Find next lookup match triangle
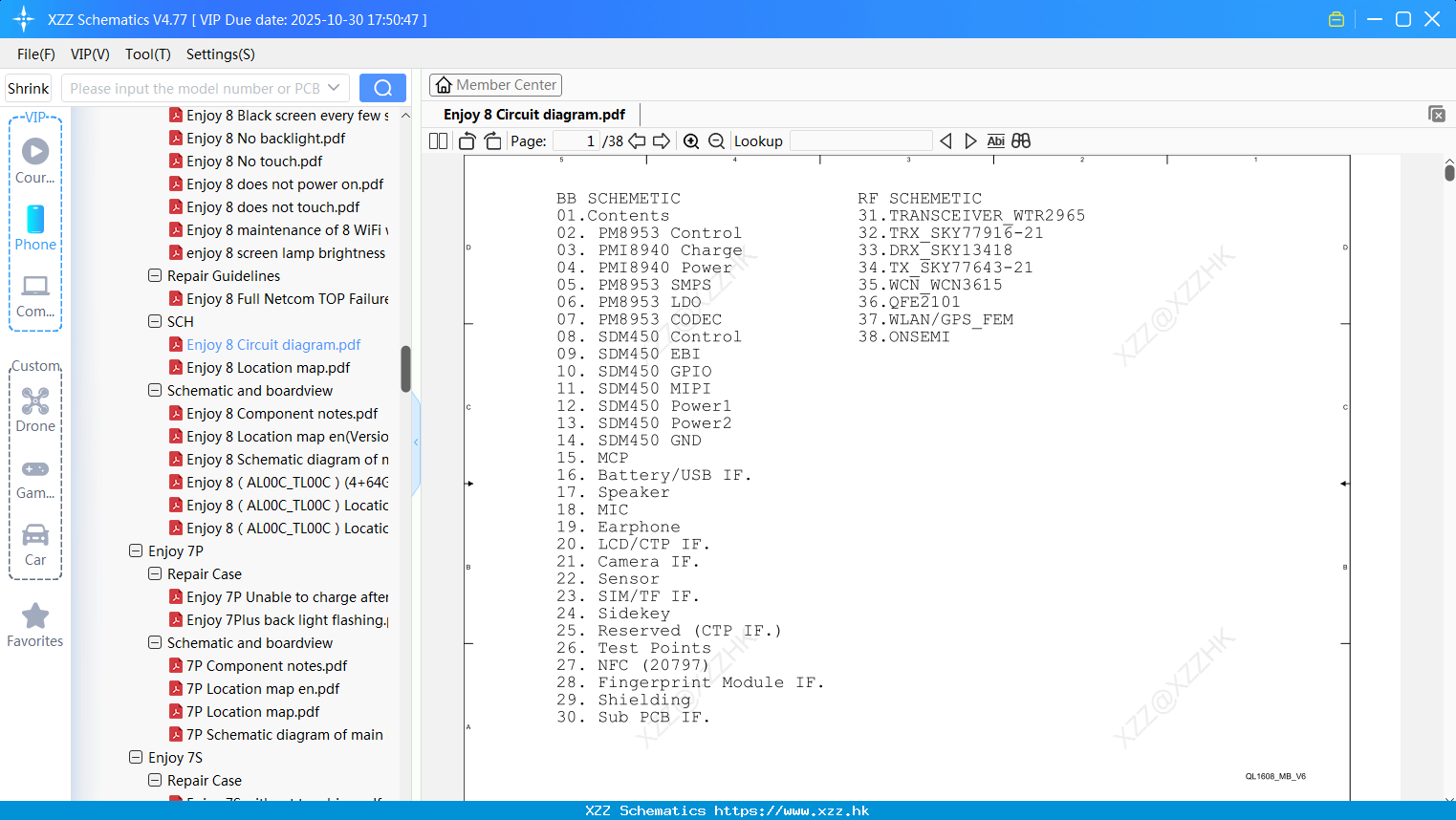 pos(970,141)
